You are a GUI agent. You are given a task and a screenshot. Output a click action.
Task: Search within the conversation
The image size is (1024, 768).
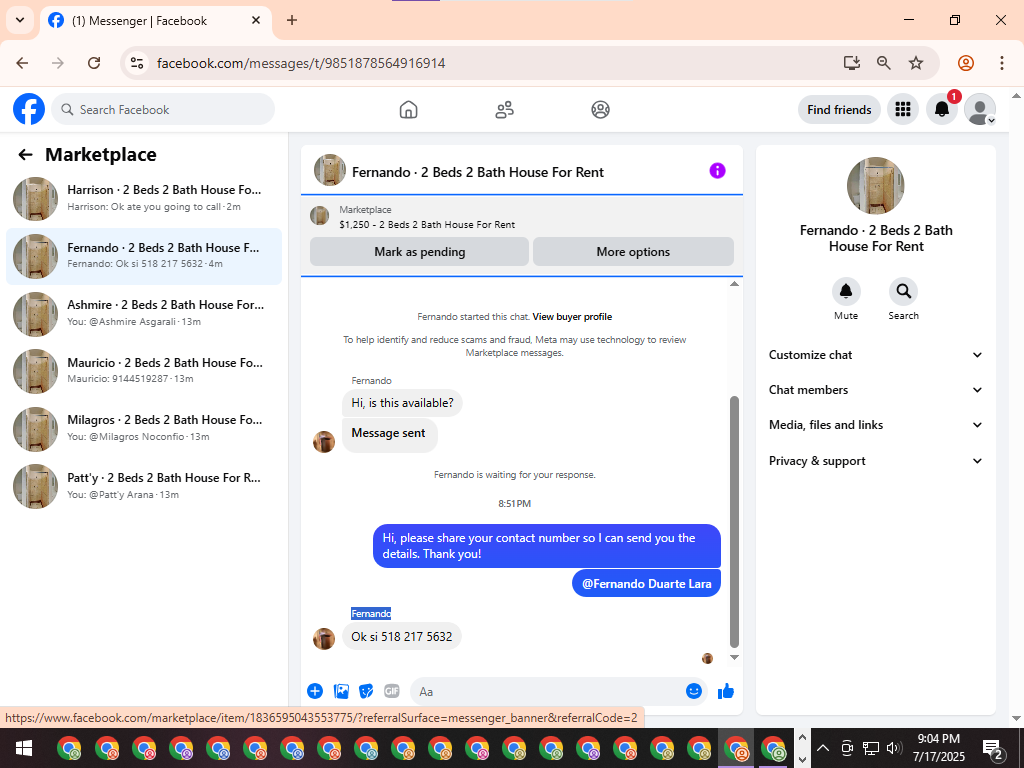(903, 291)
